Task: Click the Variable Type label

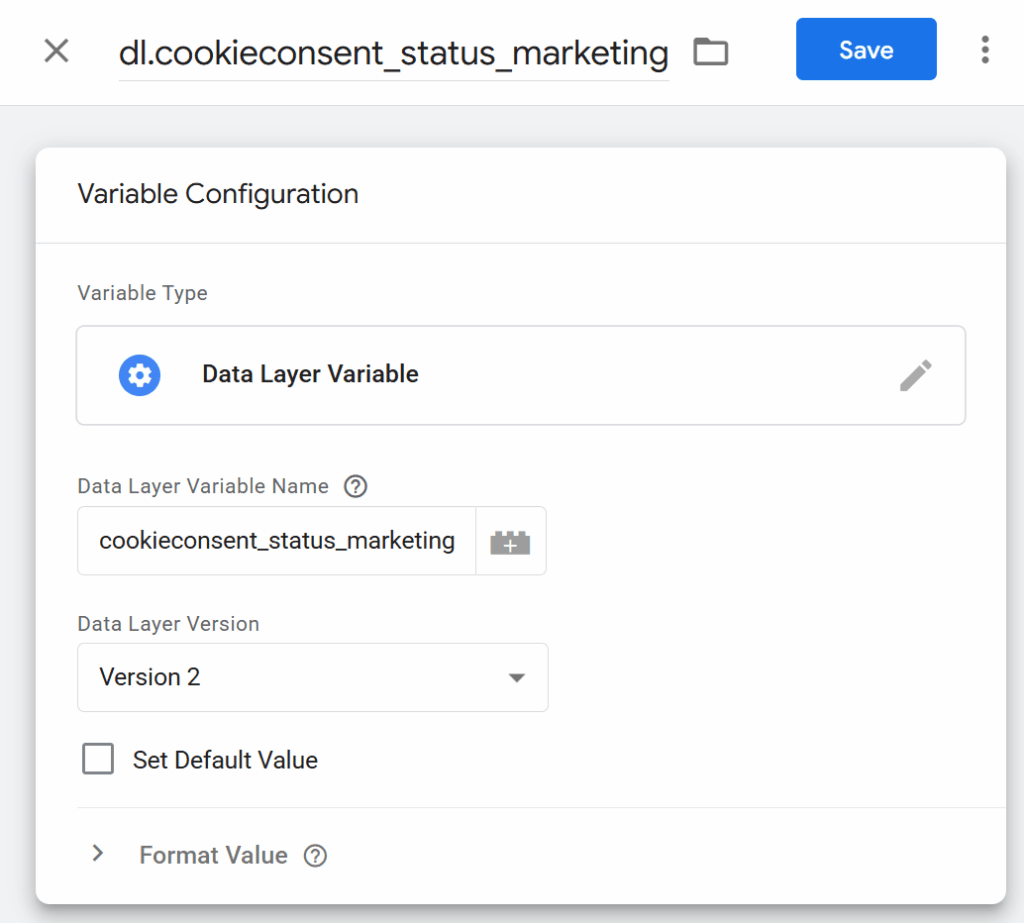Action: pos(143,294)
